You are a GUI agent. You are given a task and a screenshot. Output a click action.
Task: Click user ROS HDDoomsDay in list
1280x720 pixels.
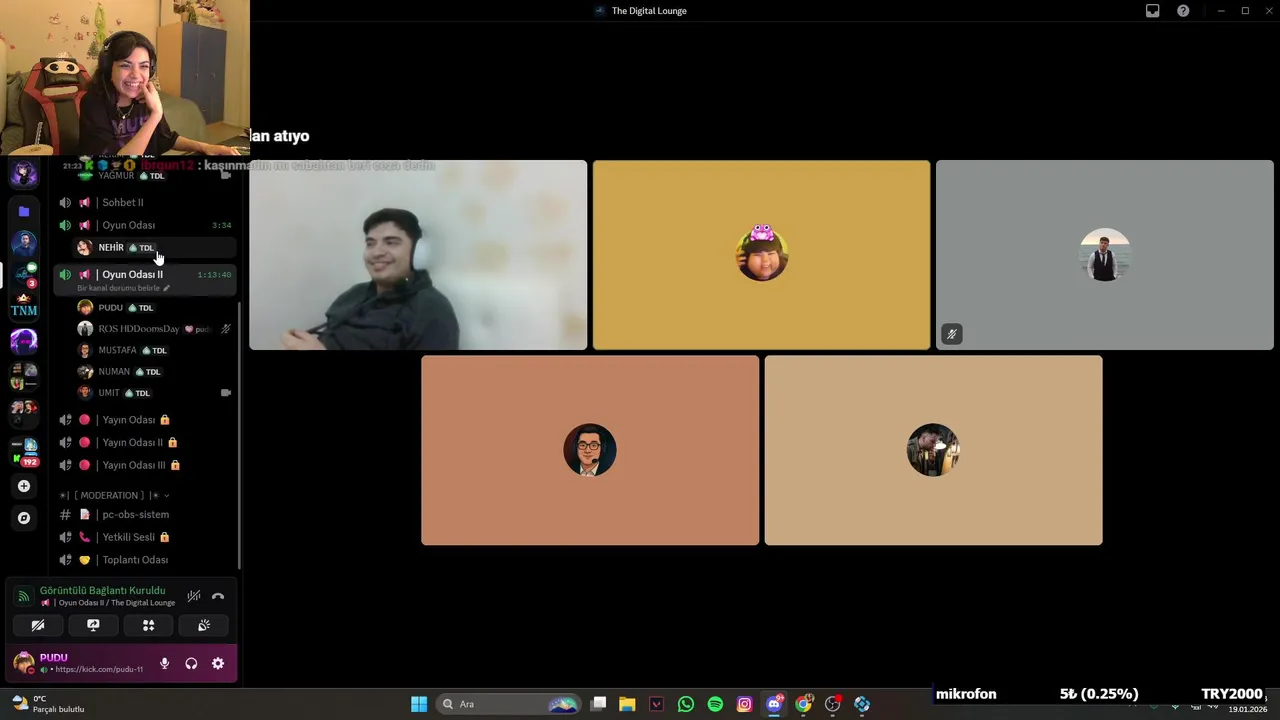tap(155, 328)
